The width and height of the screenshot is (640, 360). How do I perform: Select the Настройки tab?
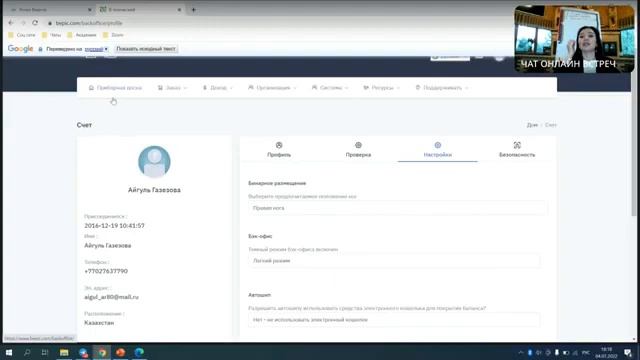click(x=438, y=150)
